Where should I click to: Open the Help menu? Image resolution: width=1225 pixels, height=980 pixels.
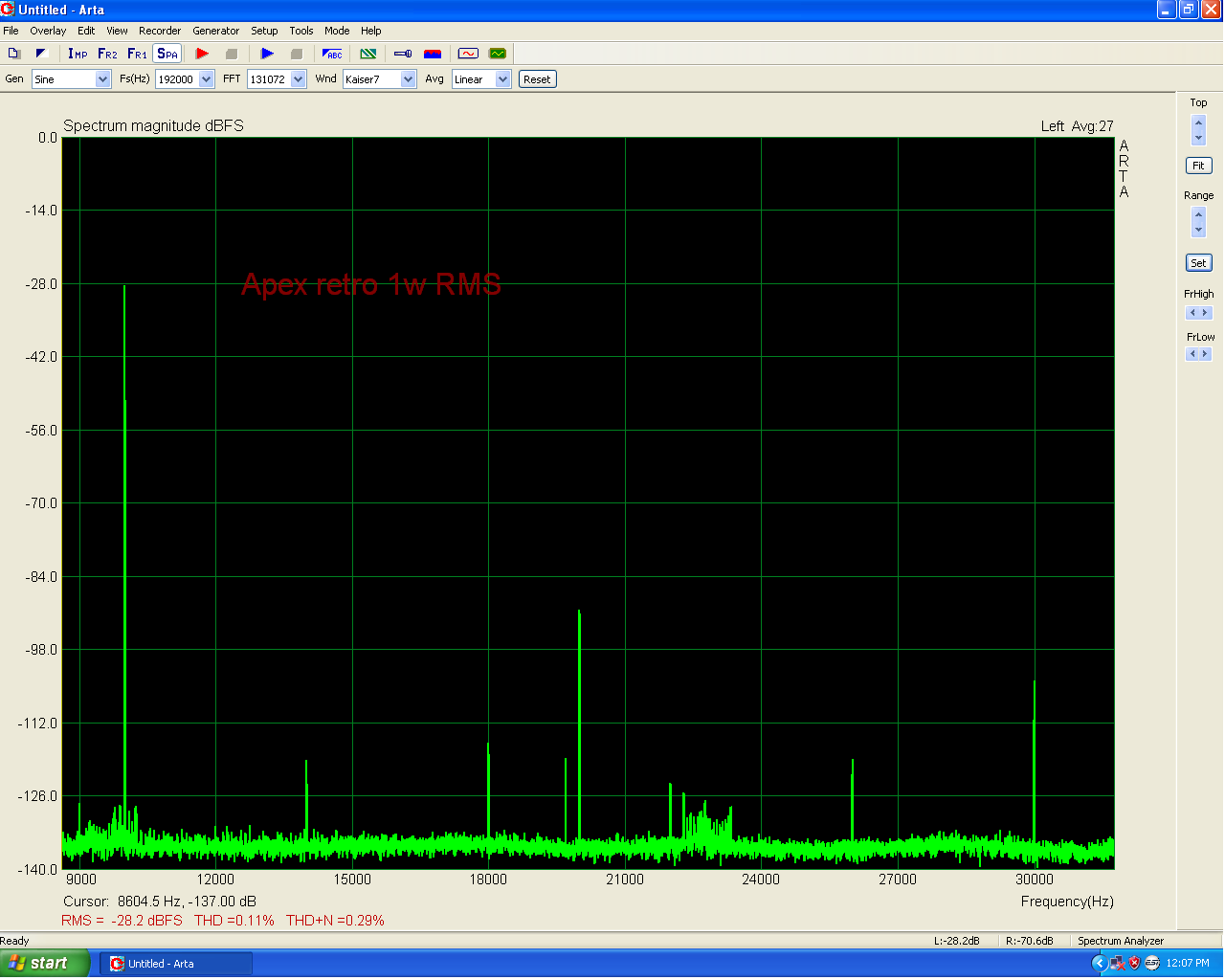[x=371, y=31]
